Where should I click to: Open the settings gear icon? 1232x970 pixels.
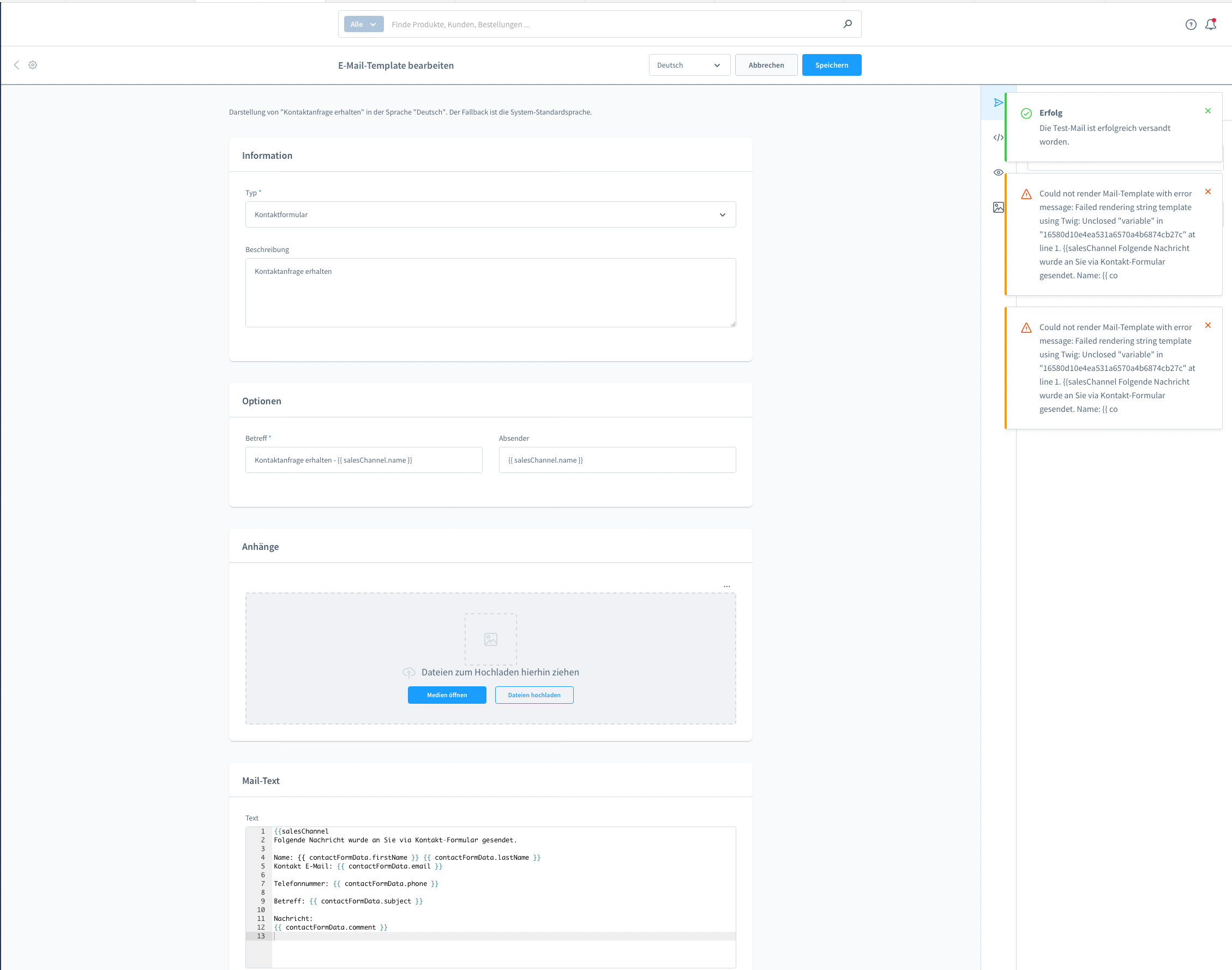(x=33, y=65)
